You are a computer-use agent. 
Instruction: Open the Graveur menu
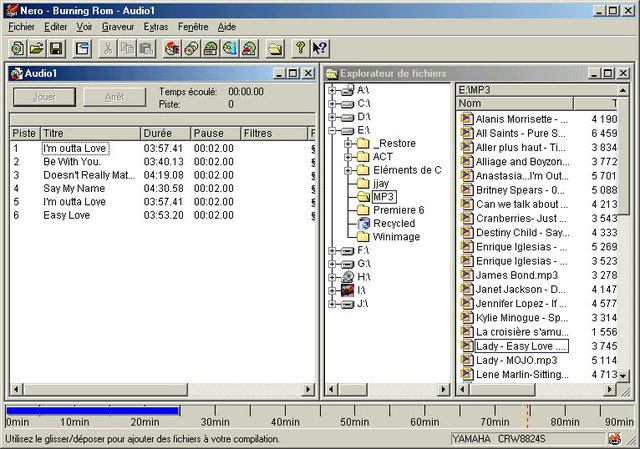tap(118, 27)
